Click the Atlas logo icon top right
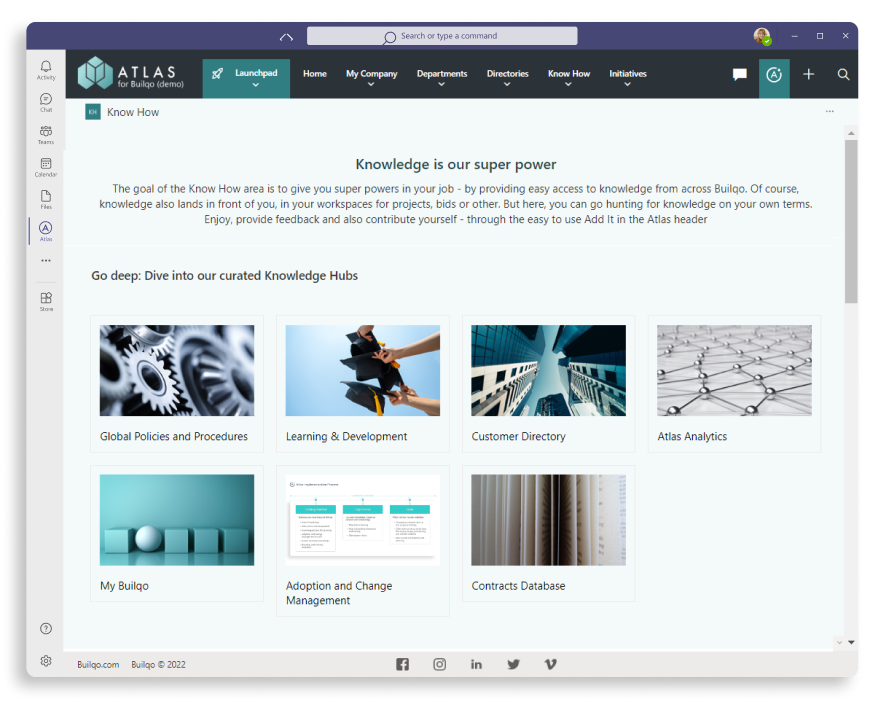Screen dimensions: 880x702 point(774,74)
